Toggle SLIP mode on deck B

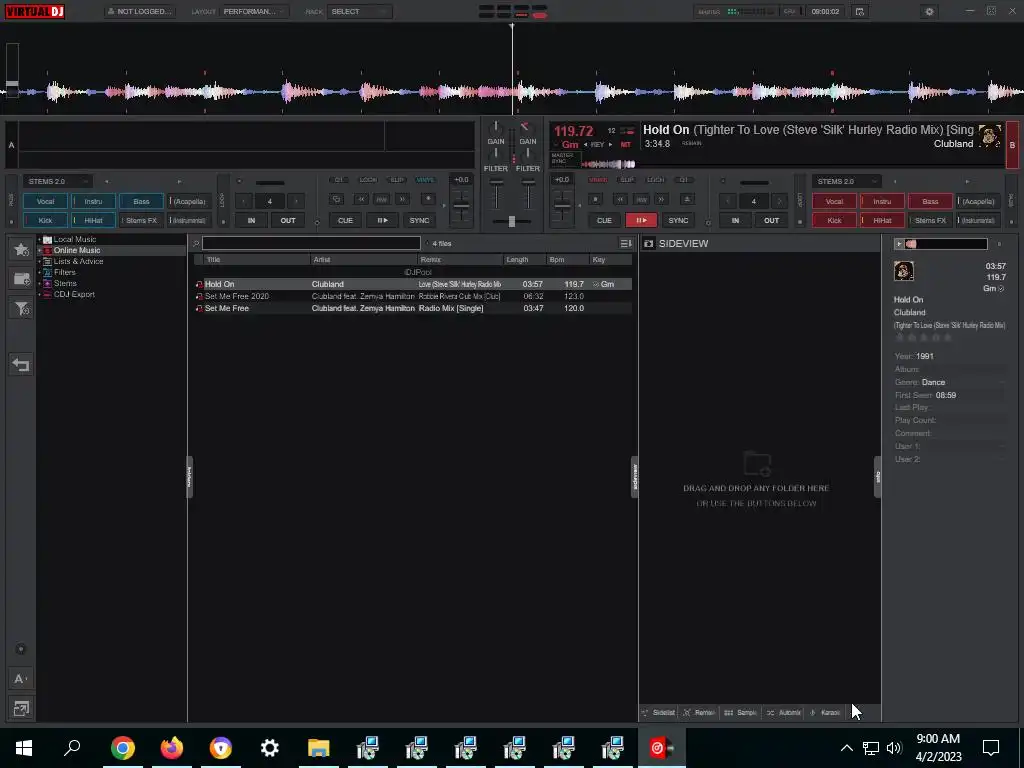coord(627,180)
